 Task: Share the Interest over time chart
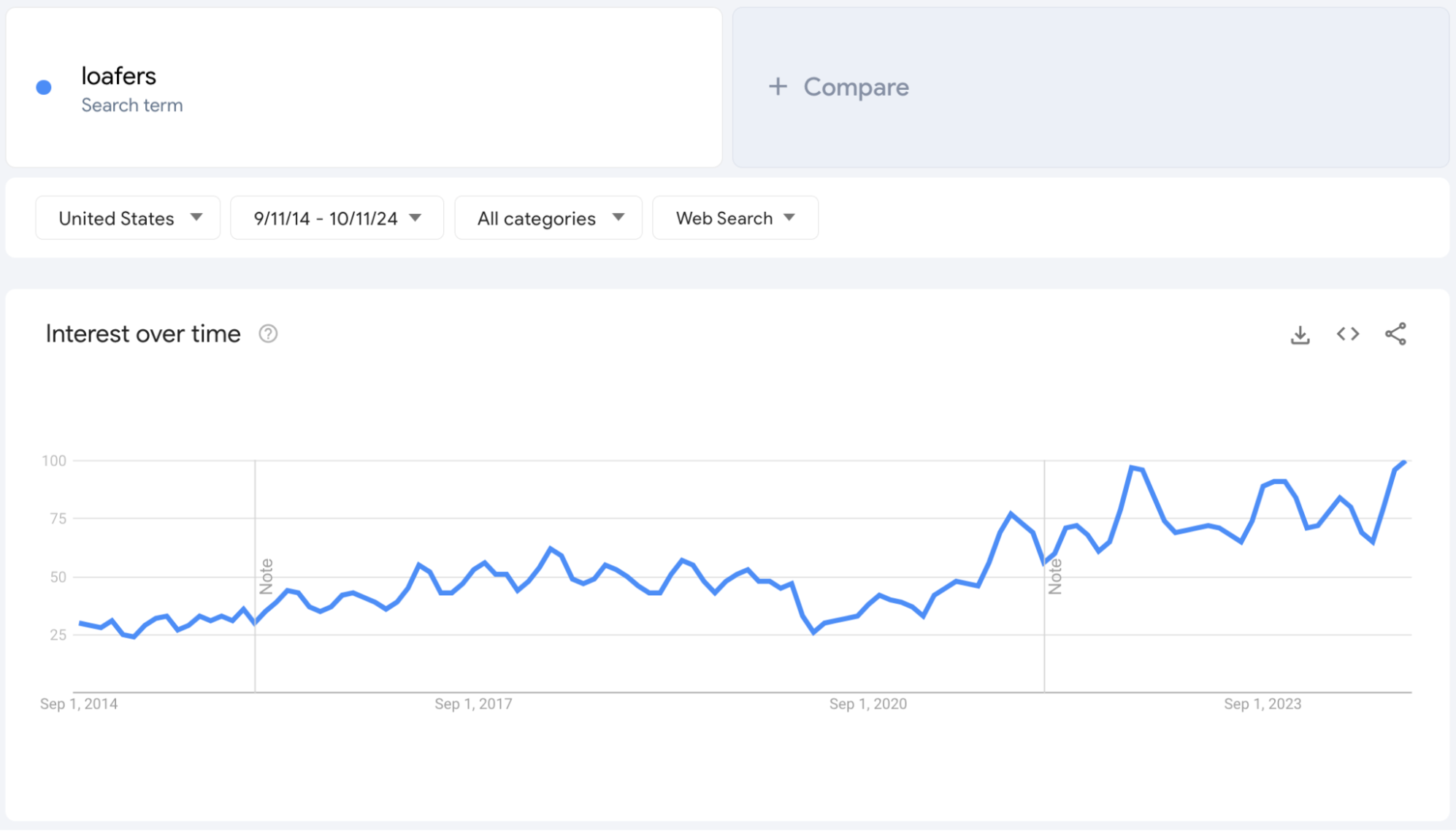click(x=1395, y=334)
